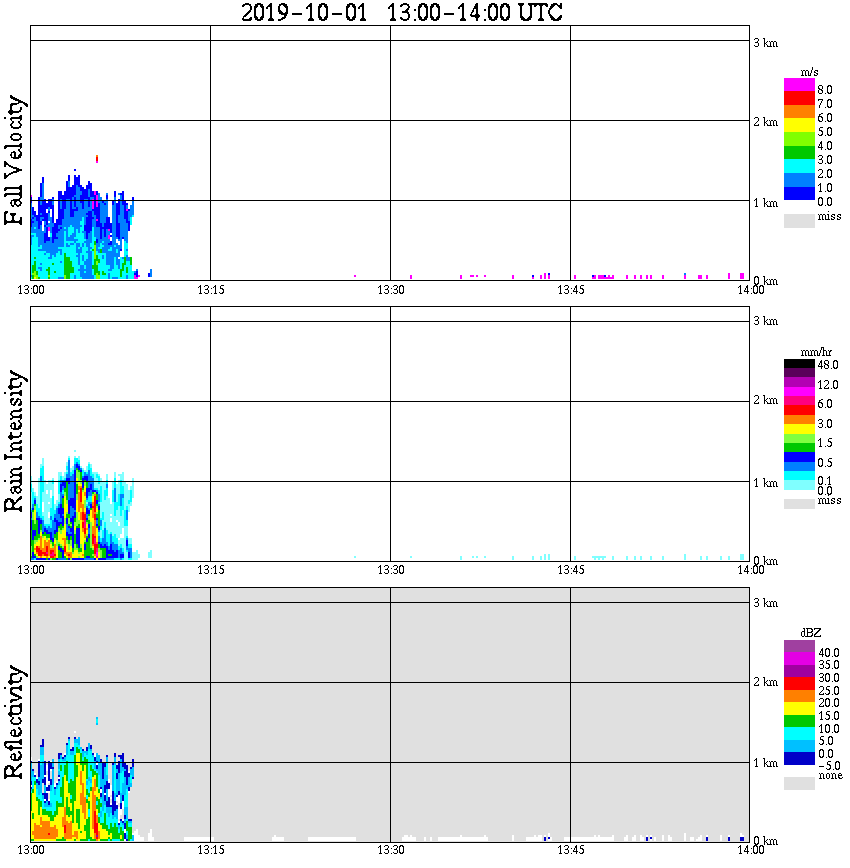The height and width of the screenshot is (868, 850).
Task: Click the top 40.0 swatch in the dBZ legend
Action: [x=799, y=647]
